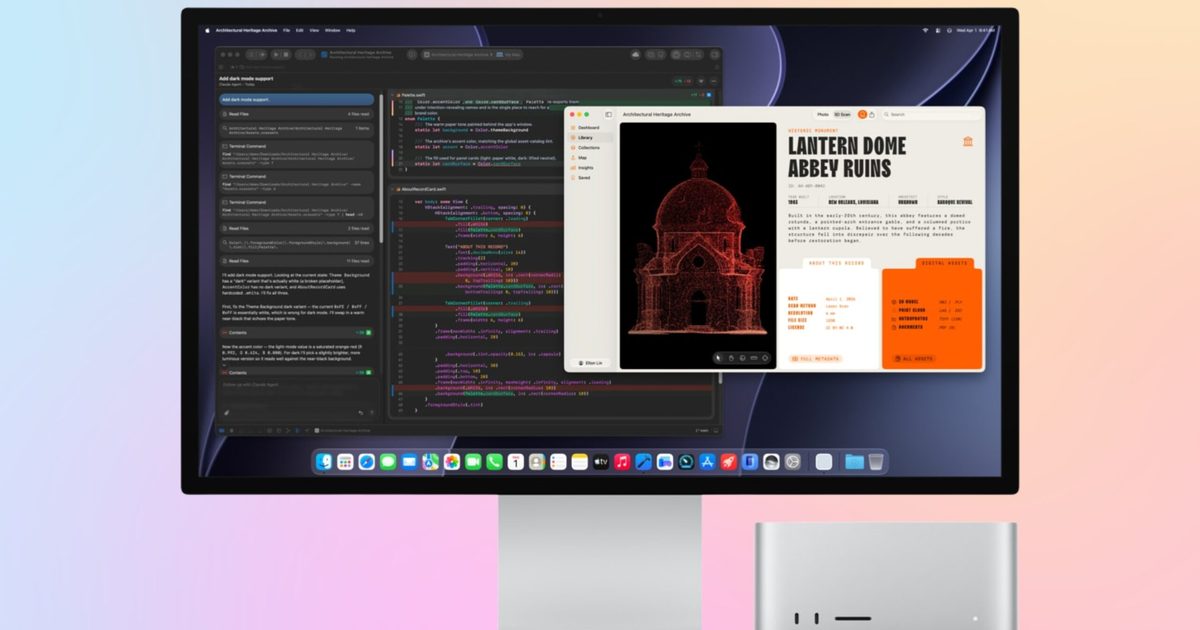Expand the first Read Files entry

point(297,114)
